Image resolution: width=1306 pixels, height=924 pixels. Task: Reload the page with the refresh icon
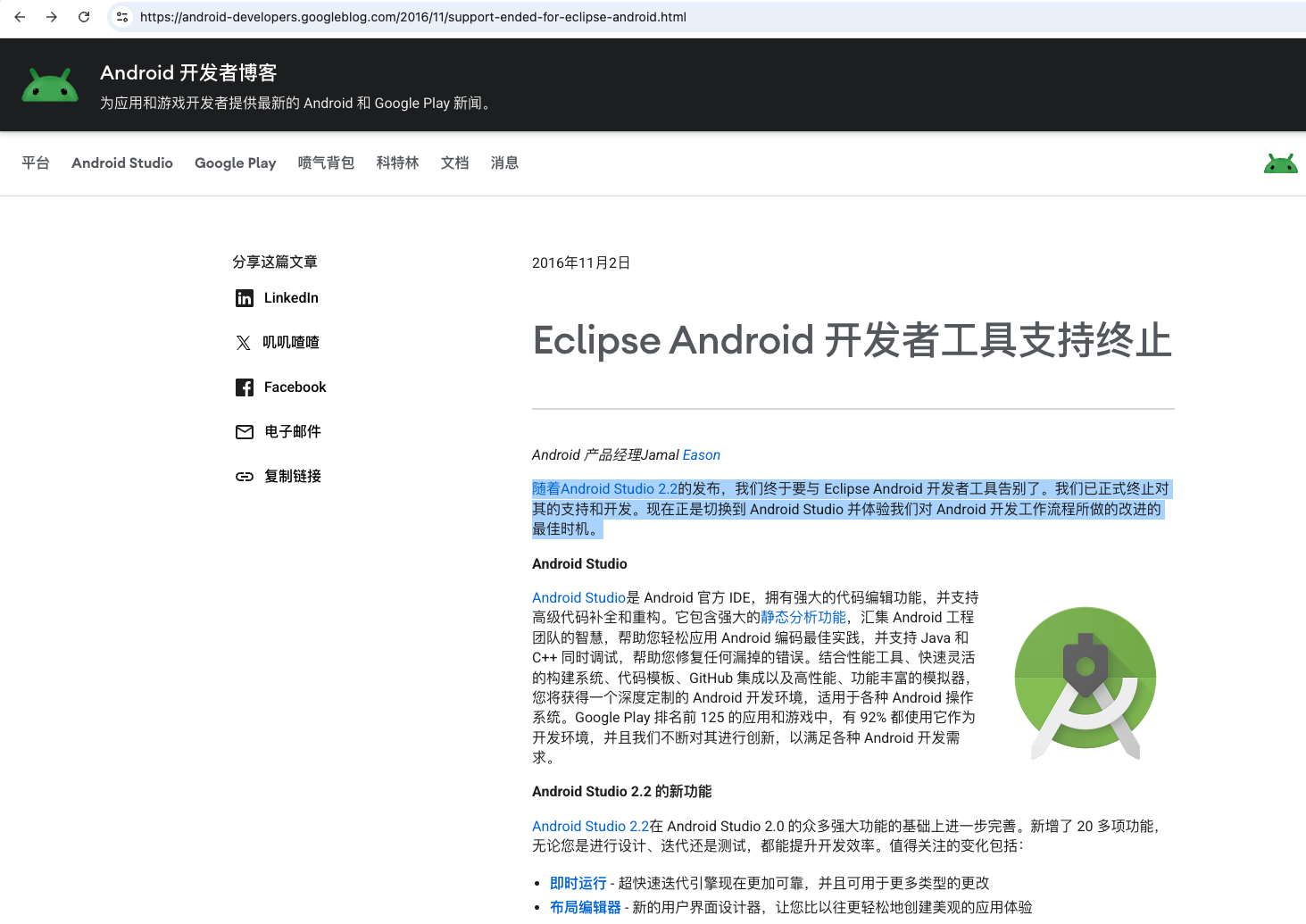pyautogui.click(x=84, y=17)
